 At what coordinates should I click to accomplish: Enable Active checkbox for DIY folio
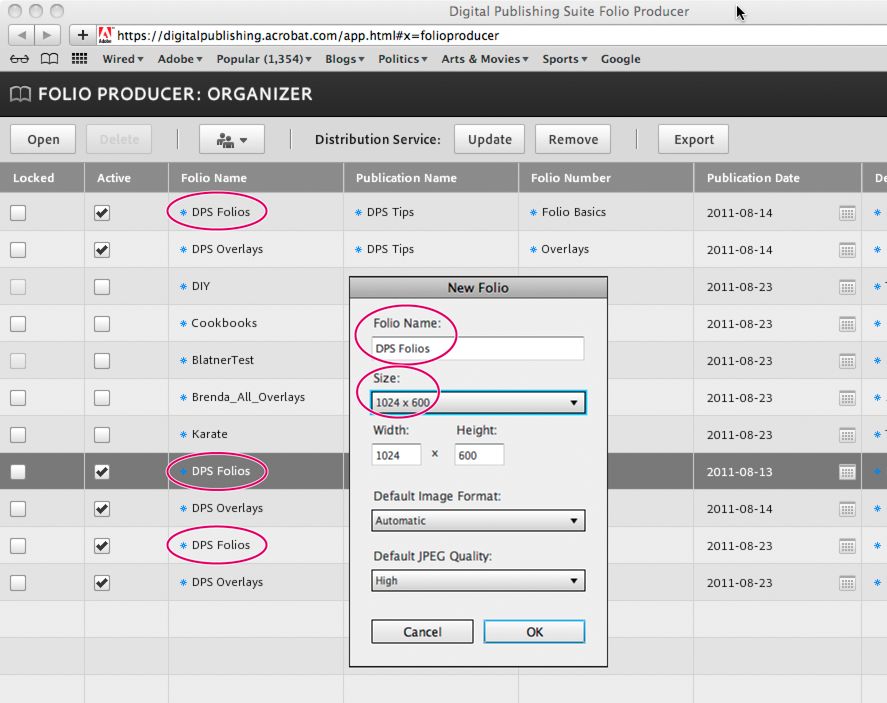(102, 287)
